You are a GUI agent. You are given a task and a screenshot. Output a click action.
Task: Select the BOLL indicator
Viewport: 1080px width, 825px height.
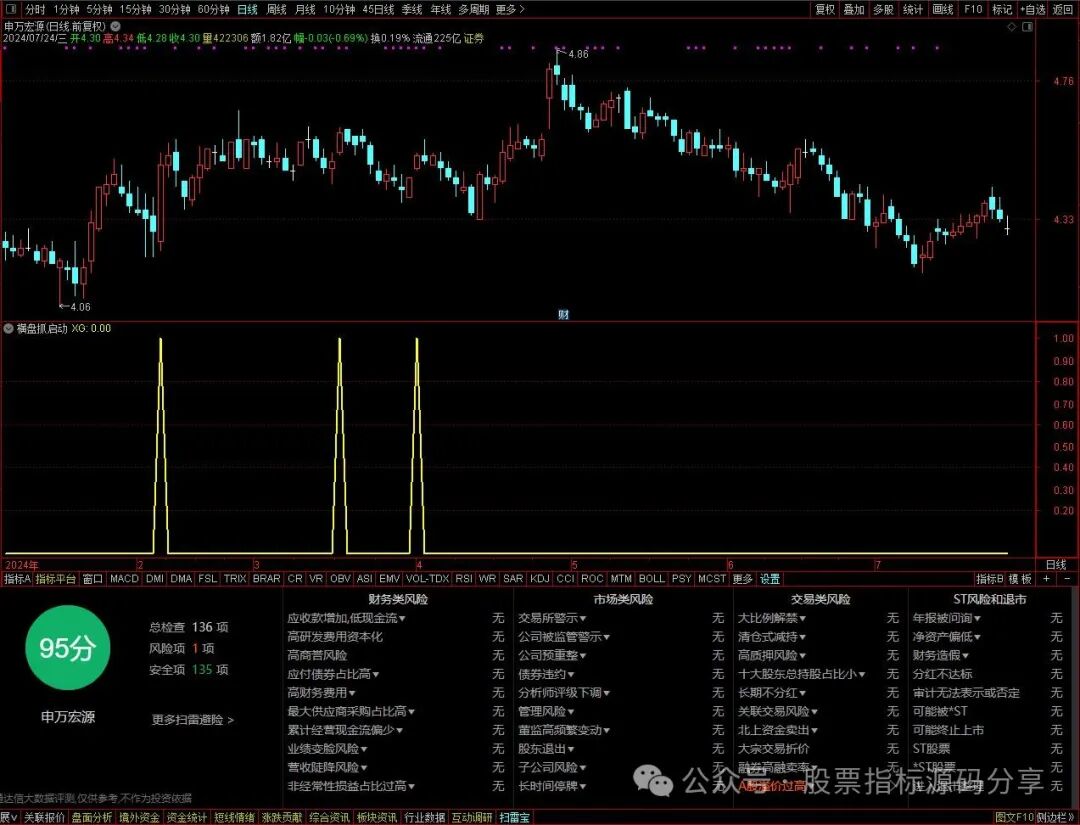(x=652, y=579)
